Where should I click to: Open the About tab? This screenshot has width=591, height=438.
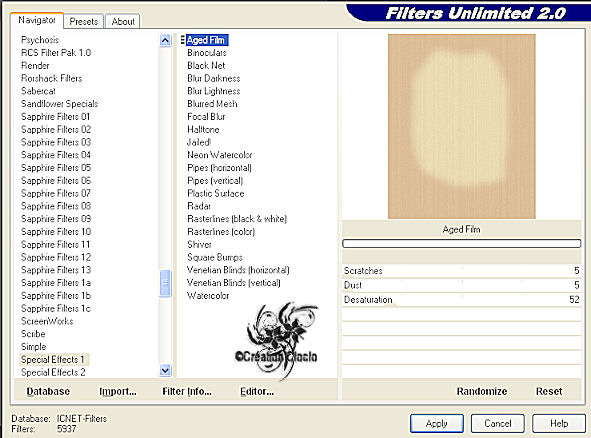123,21
